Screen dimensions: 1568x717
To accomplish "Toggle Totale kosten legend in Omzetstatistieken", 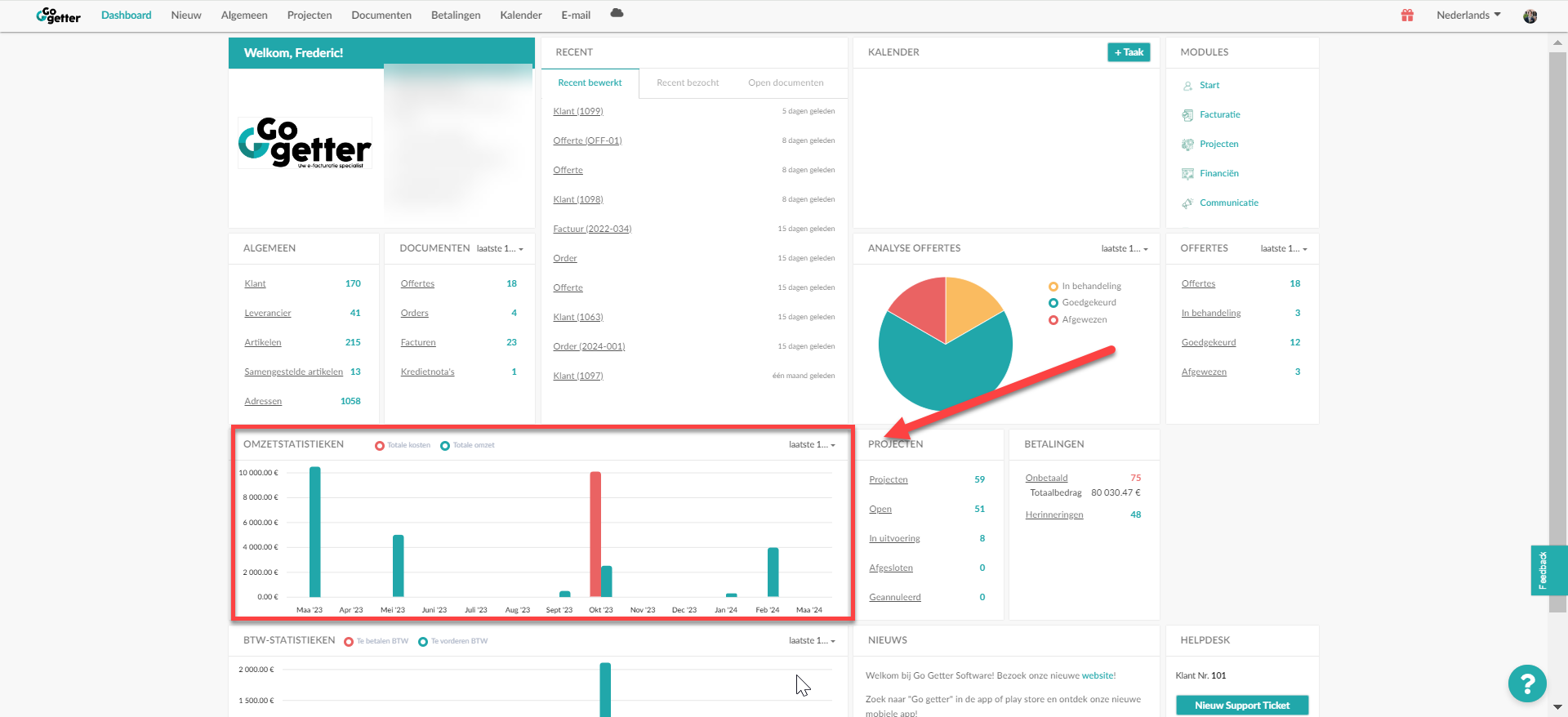I will pyautogui.click(x=403, y=445).
